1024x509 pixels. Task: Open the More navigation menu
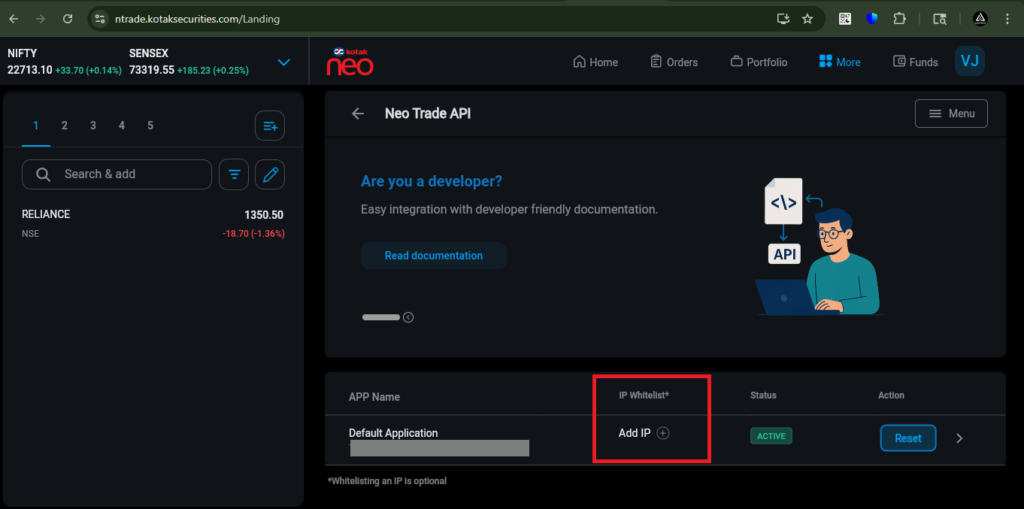click(839, 62)
